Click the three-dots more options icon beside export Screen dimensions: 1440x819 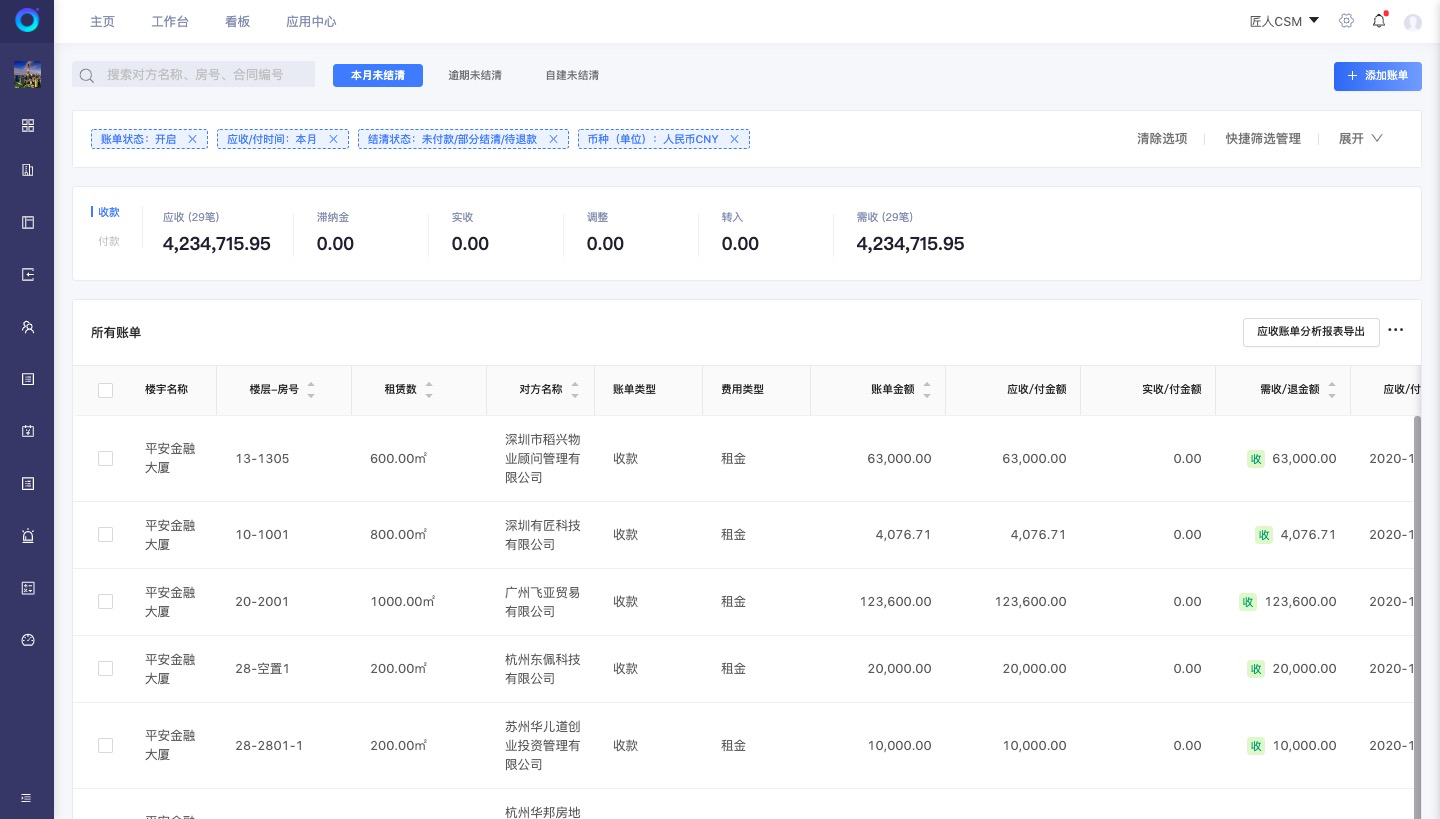click(x=1396, y=331)
